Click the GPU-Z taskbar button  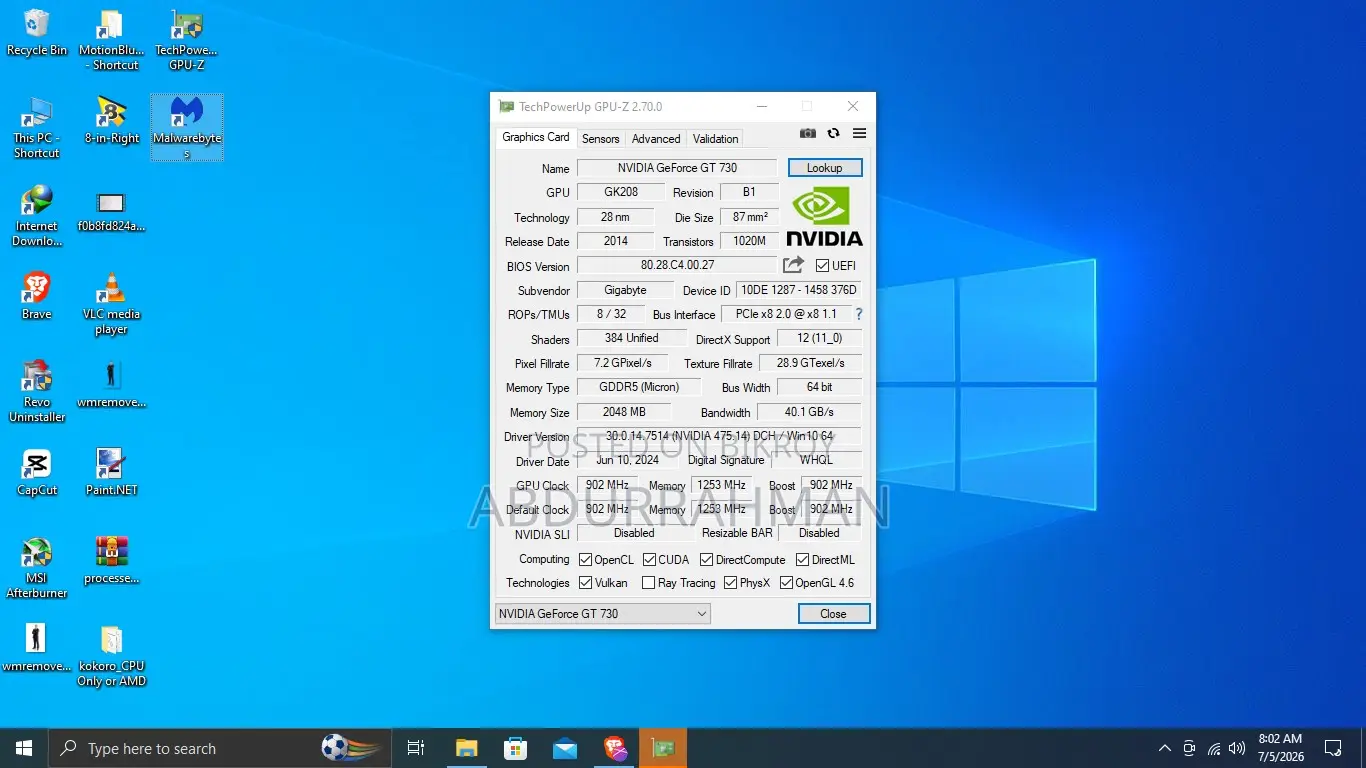pyautogui.click(x=663, y=748)
